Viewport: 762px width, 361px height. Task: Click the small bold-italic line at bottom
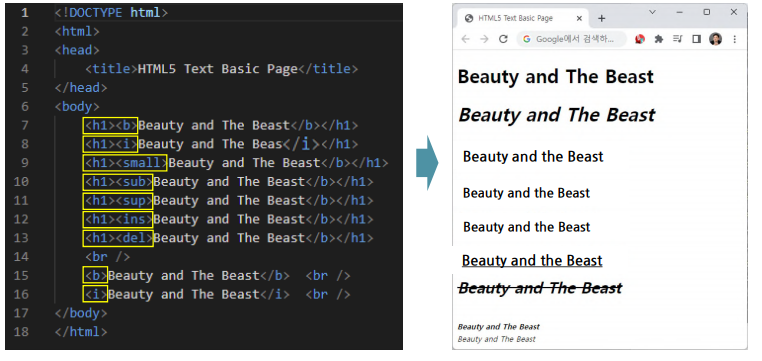499,327
